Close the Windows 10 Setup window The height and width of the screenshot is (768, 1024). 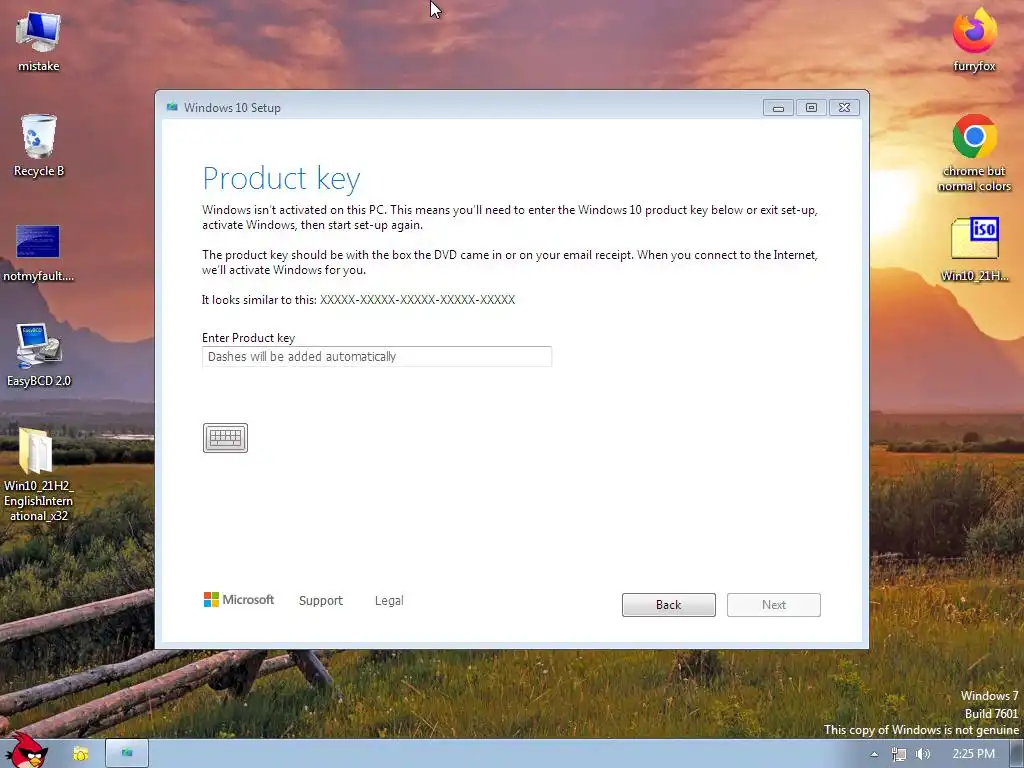click(844, 108)
